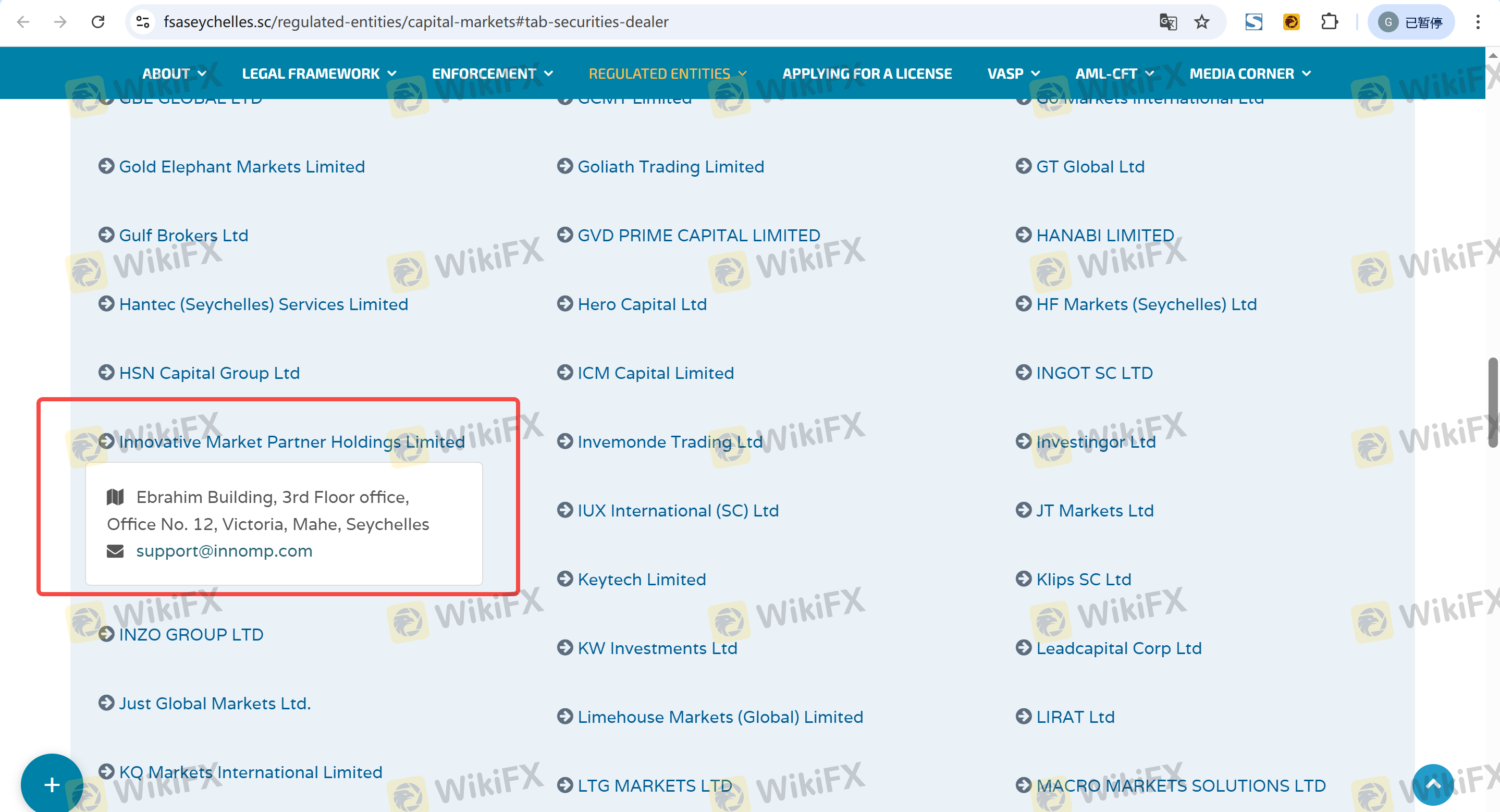Click the site information icon in address bar
1500x812 pixels.
click(143, 22)
